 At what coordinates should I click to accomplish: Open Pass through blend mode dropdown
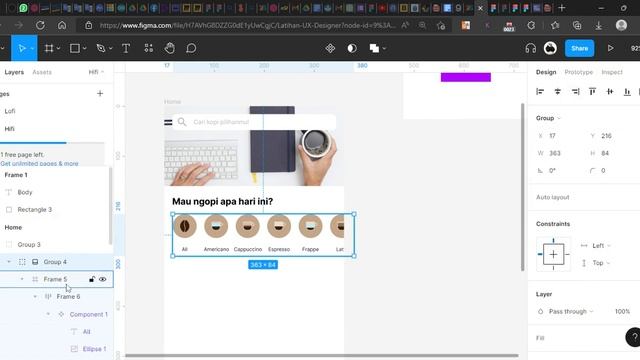tap(571, 311)
